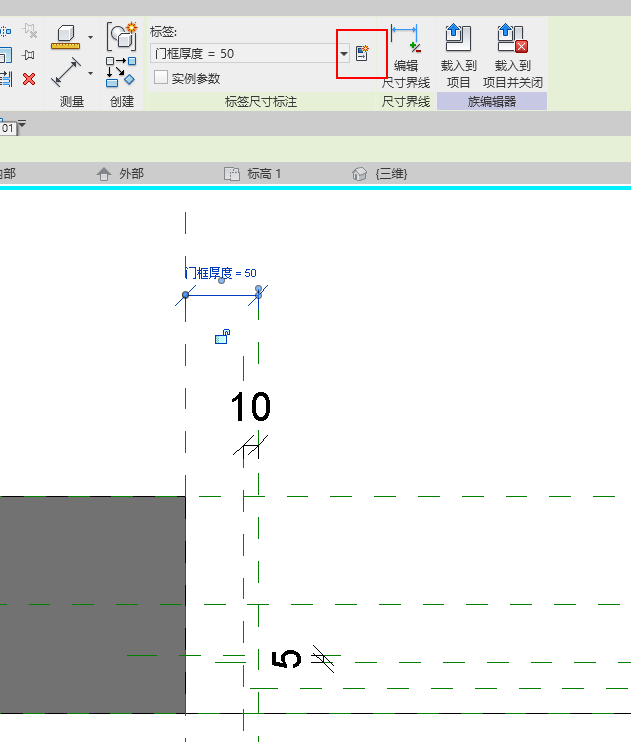Toggle the blue lock icon under the dimension

[x=222, y=336]
